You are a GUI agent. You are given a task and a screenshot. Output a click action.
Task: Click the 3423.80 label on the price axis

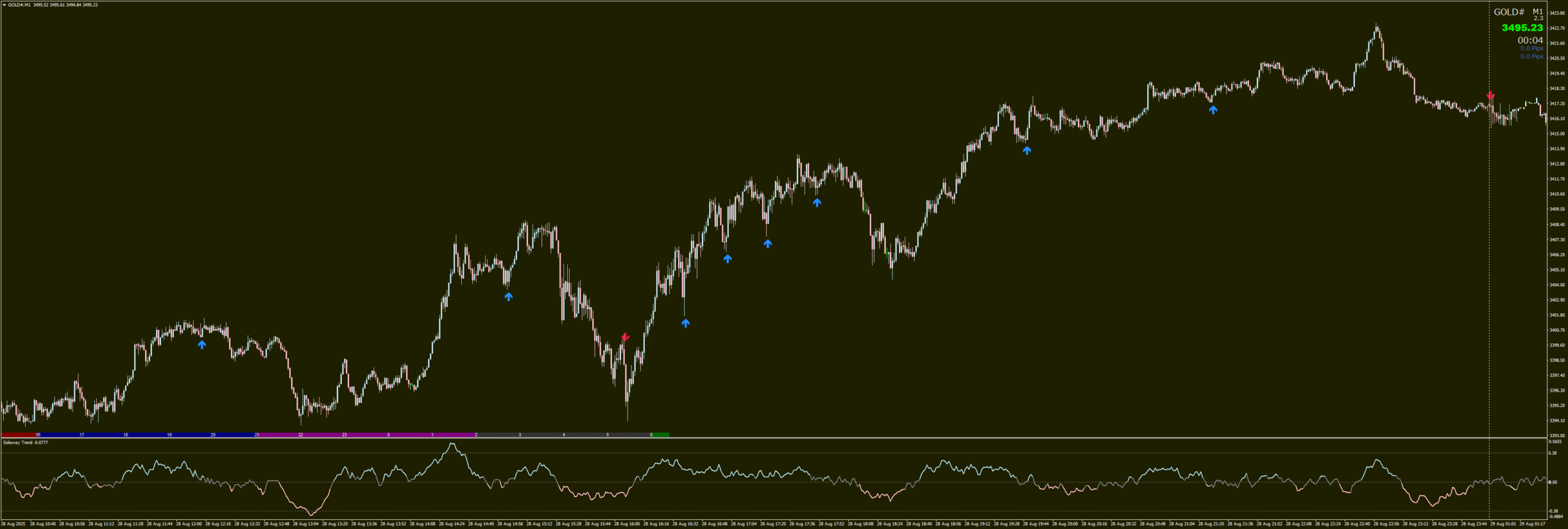(x=1556, y=13)
